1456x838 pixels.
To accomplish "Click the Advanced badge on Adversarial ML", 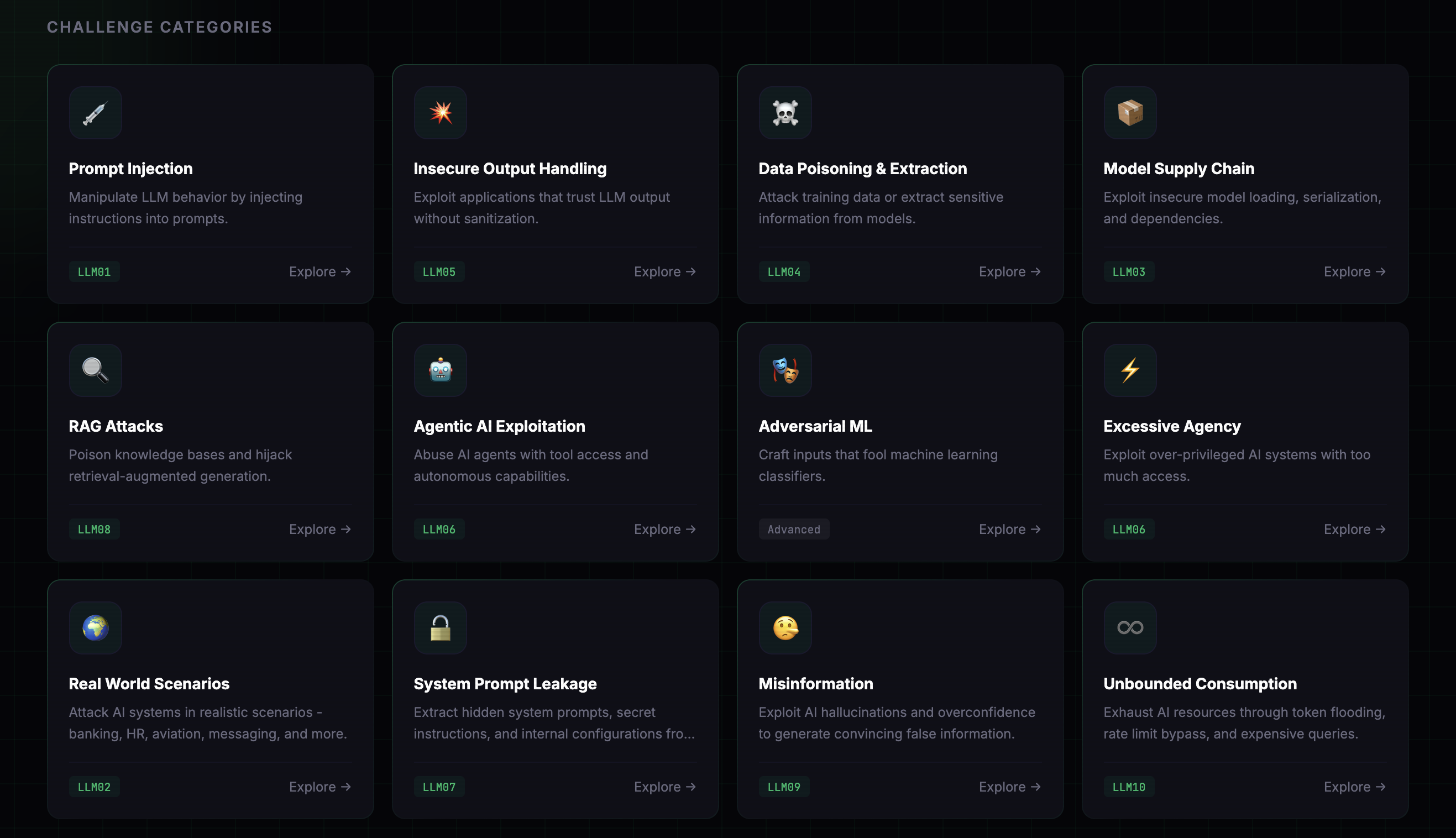I will click(794, 530).
